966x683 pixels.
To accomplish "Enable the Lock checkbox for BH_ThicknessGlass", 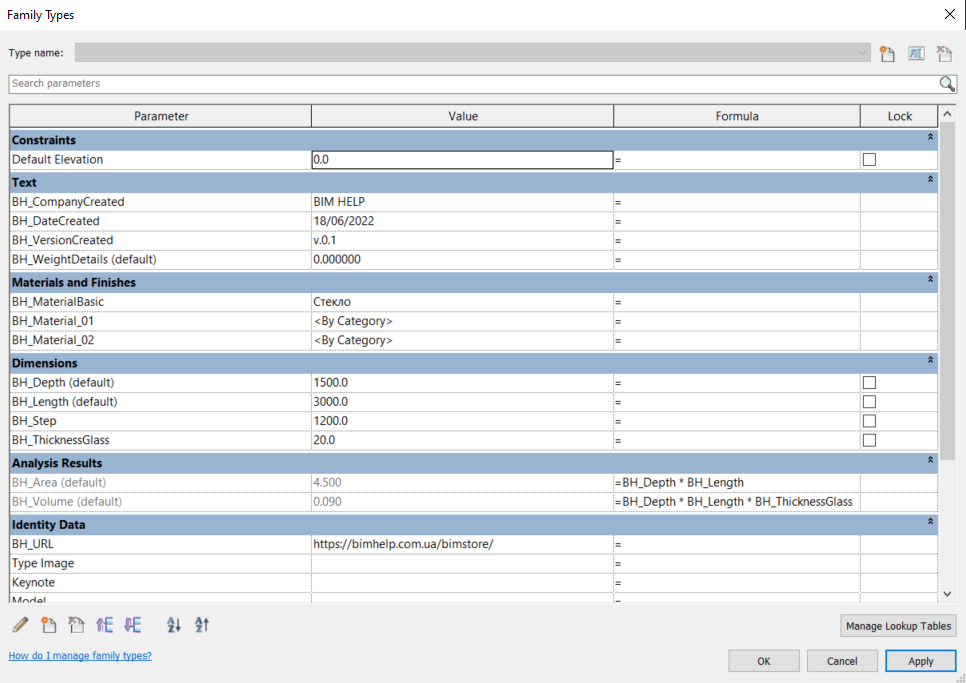I will (x=869, y=440).
